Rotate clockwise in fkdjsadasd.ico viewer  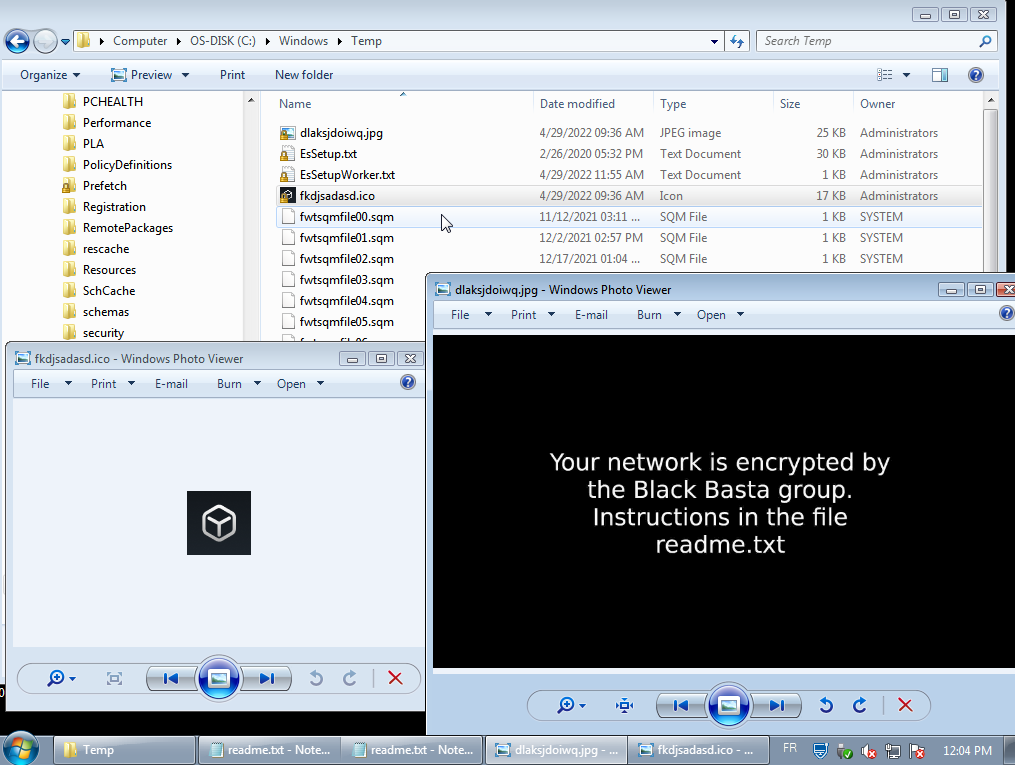tap(350, 678)
